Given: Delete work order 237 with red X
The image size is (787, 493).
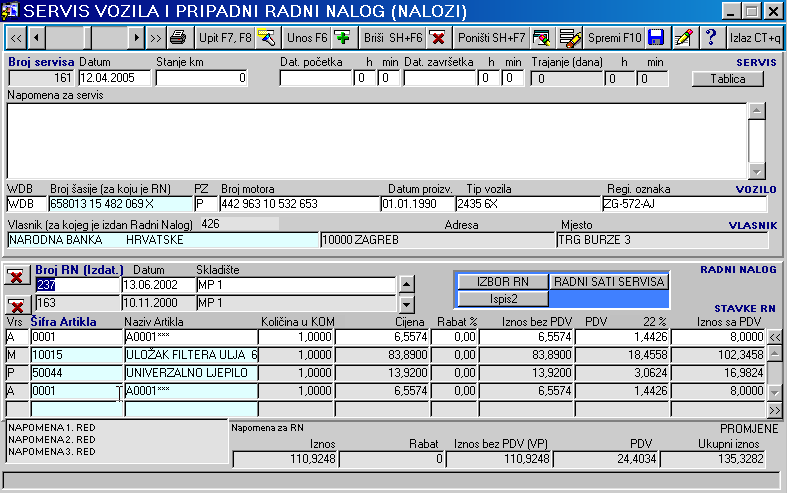Looking at the screenshot, I should coord(17,277).
